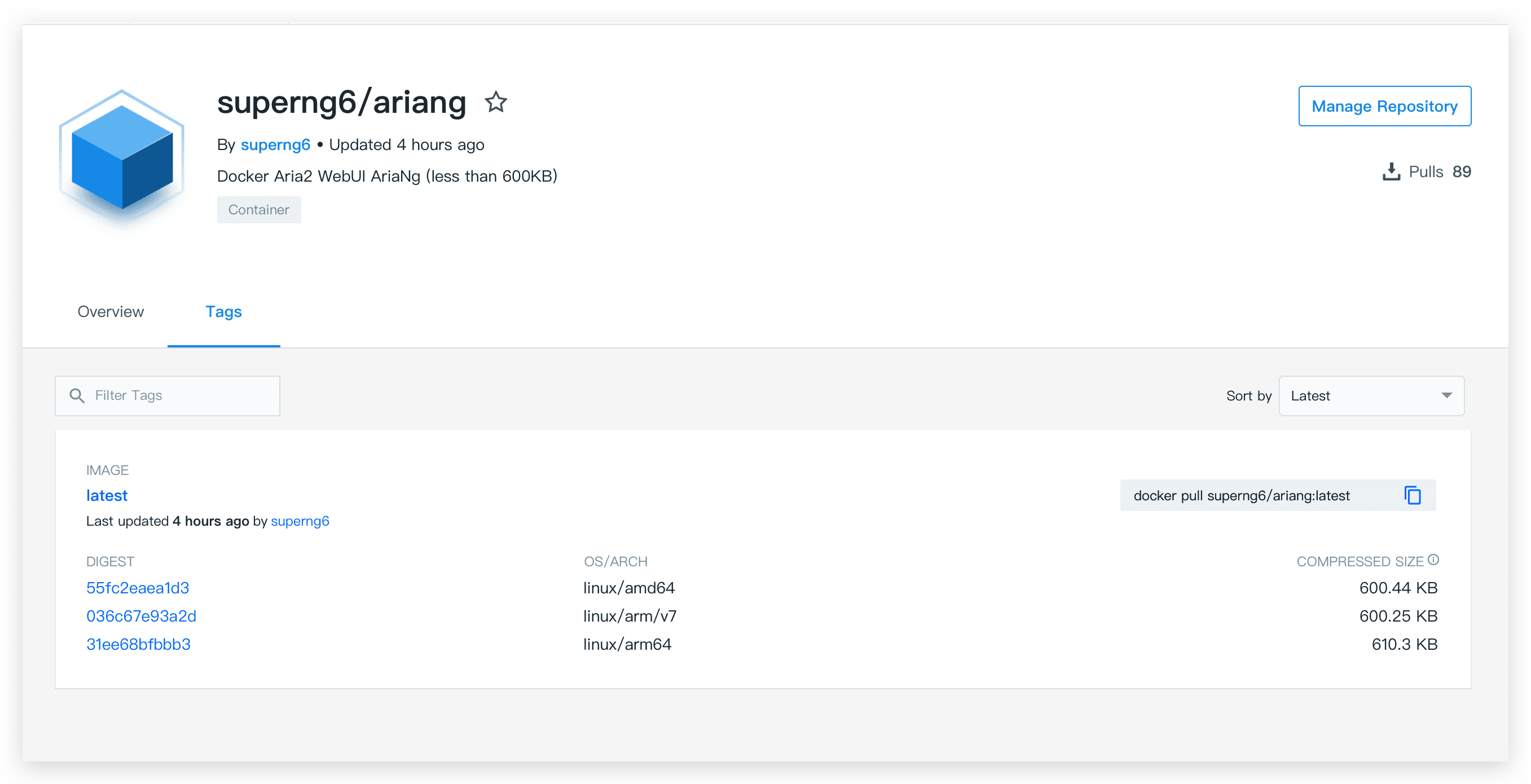
Task: Switch to the Overview tab
Action: coord(111,311)
